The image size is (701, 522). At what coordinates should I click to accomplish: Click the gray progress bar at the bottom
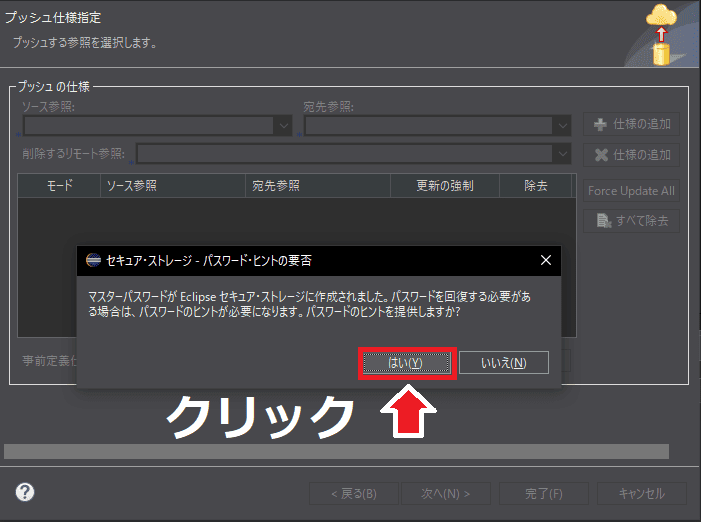[x=336, y=452]
